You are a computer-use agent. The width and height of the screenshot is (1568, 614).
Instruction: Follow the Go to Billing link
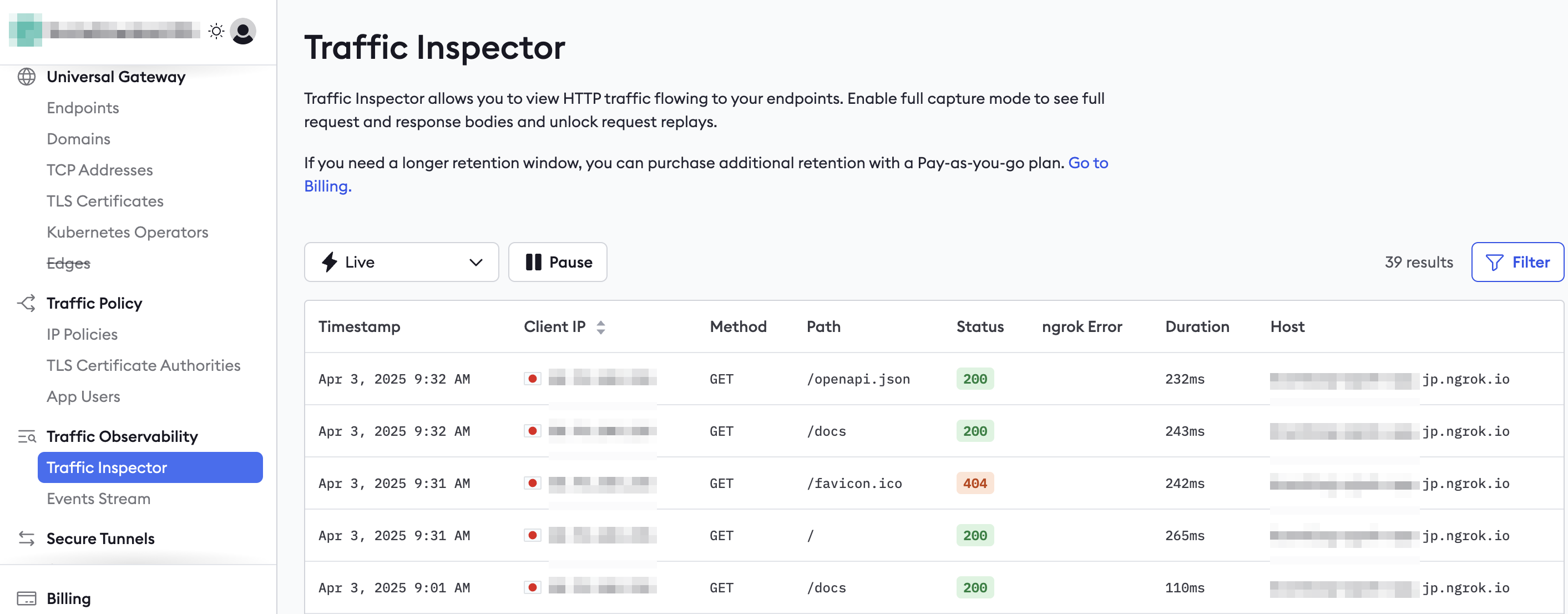tap(1088, 163)
